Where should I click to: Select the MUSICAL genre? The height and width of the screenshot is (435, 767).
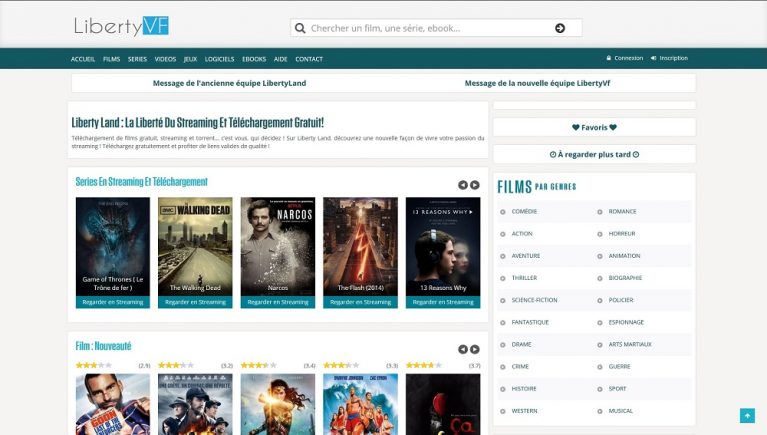tap(620, 411)
